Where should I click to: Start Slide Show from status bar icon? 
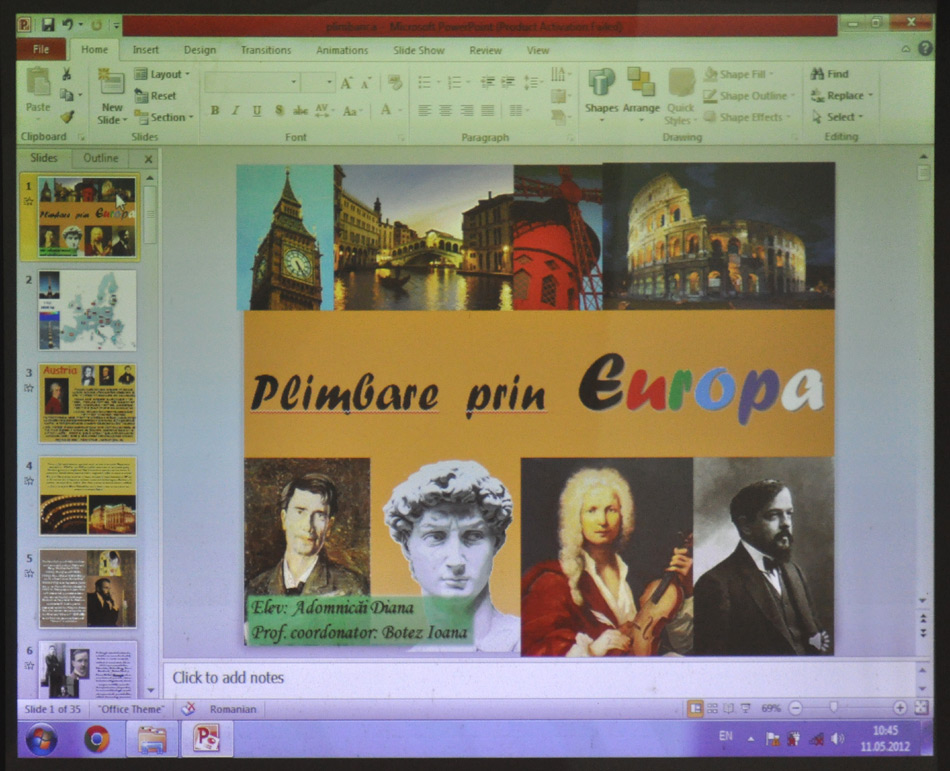[x=746, y=708]
